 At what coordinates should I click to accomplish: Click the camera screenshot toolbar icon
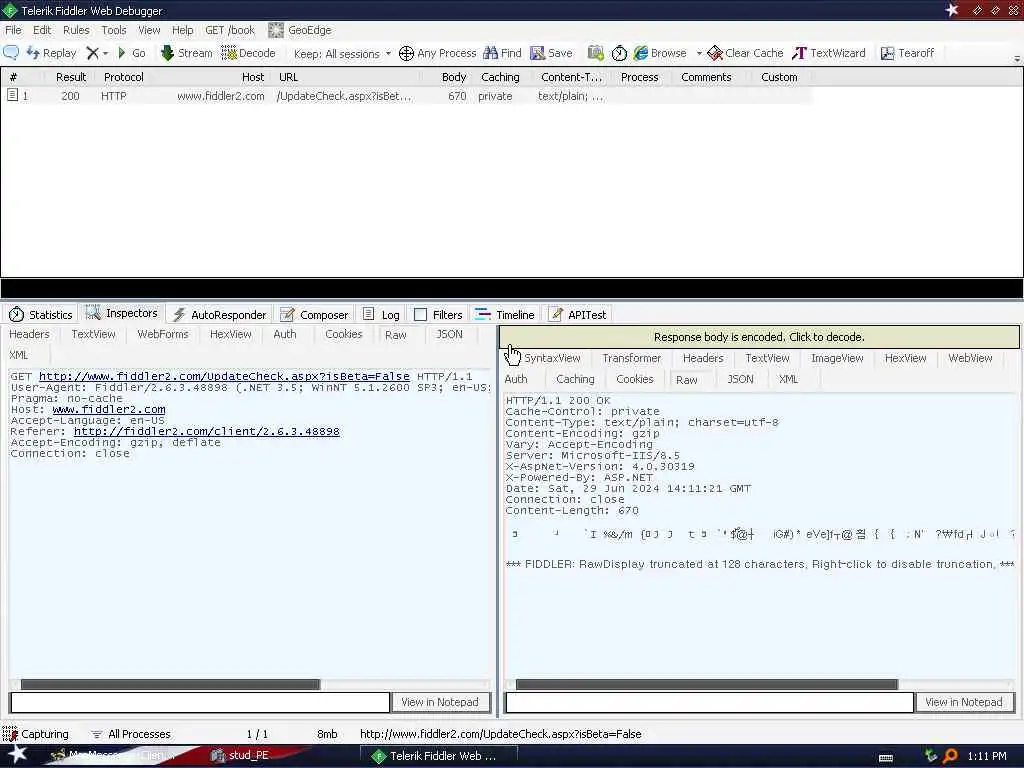point(596,53)
